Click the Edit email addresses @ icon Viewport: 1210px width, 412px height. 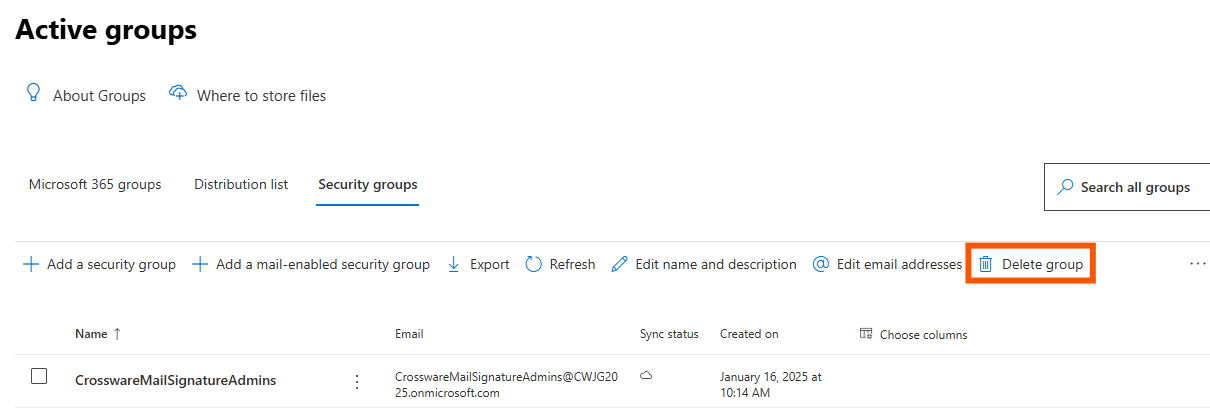[821, 264]
